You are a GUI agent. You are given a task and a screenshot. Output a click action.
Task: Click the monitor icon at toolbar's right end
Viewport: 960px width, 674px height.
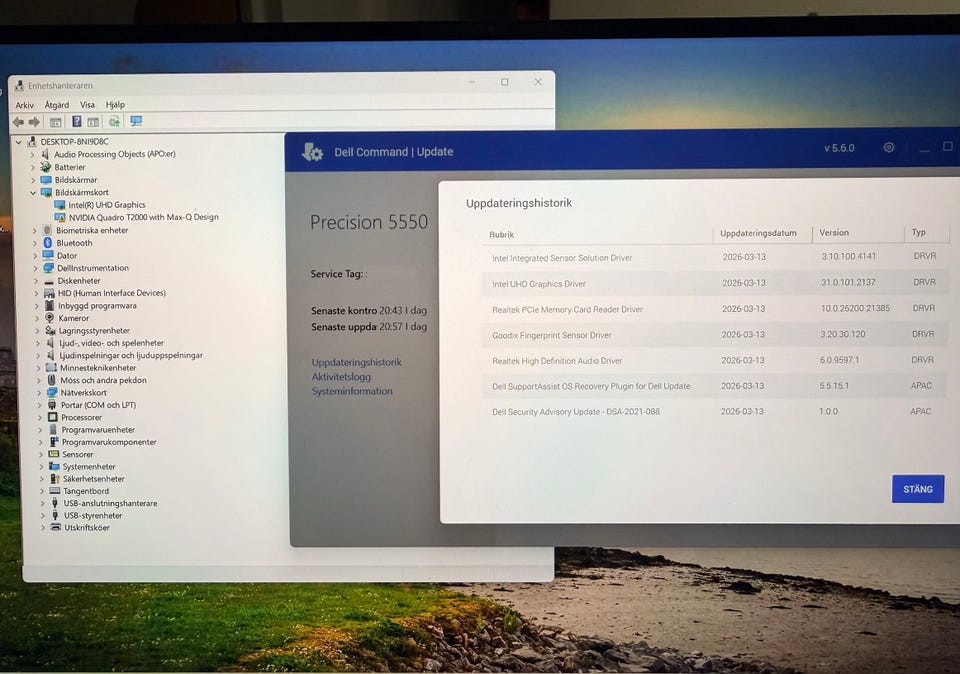(x=136, y=122)
